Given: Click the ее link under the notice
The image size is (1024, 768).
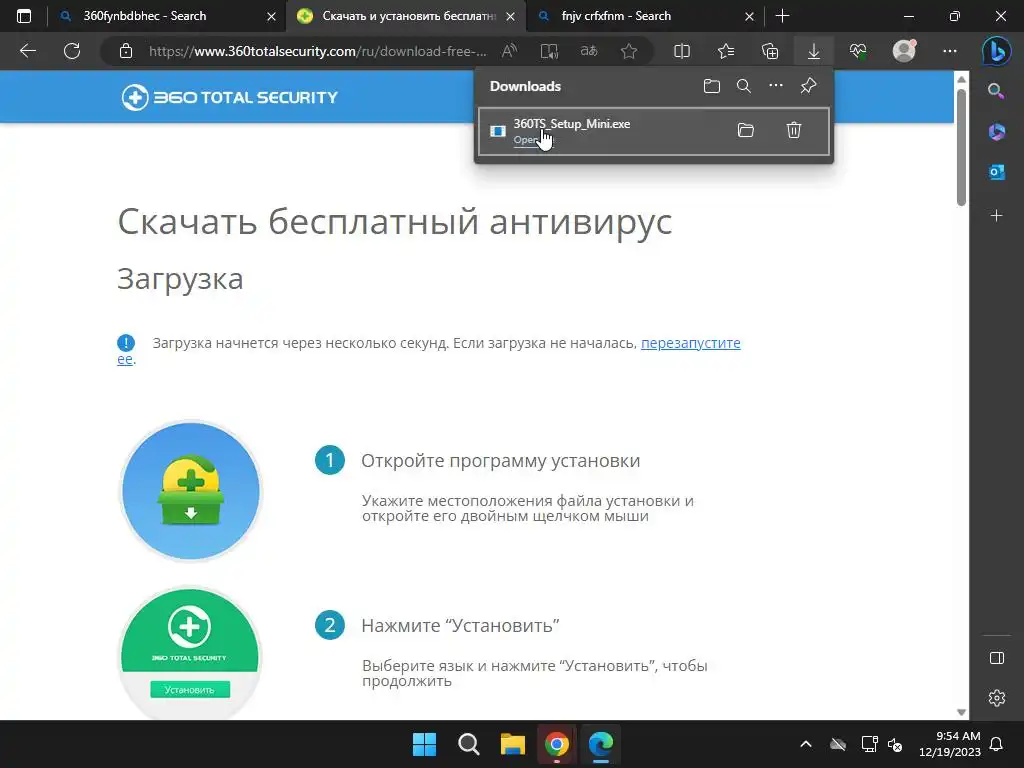Looking at the screenshot, I should pyautogui.click(x=125, y=359).
